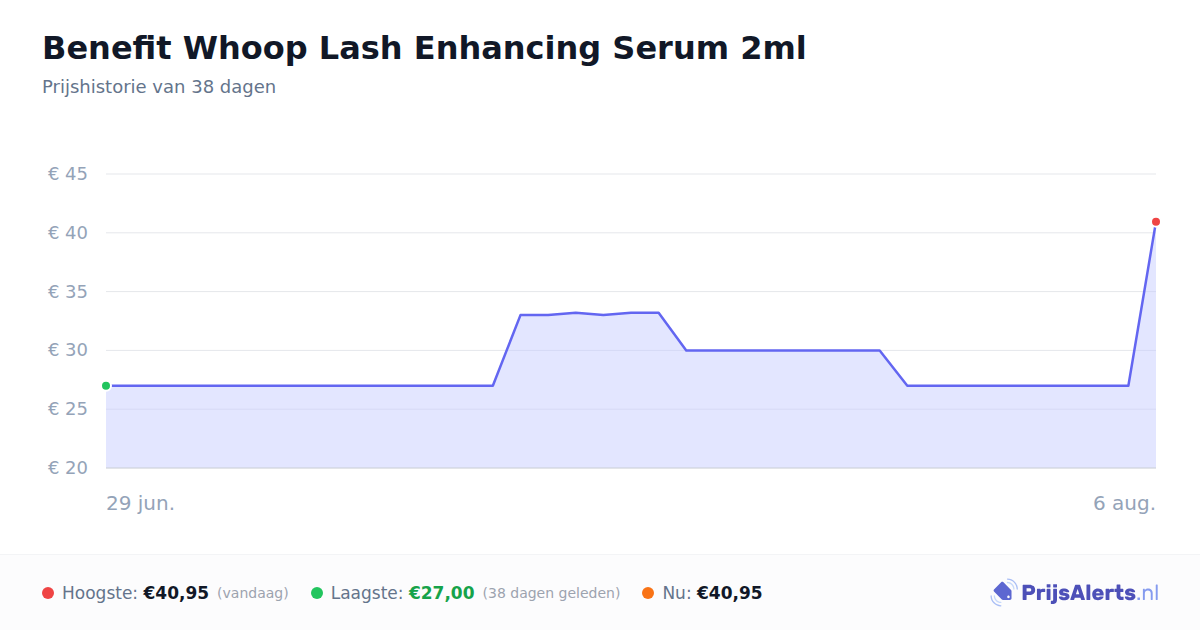Open the PrijsAlerts.nl brand link

point(1075,593)
